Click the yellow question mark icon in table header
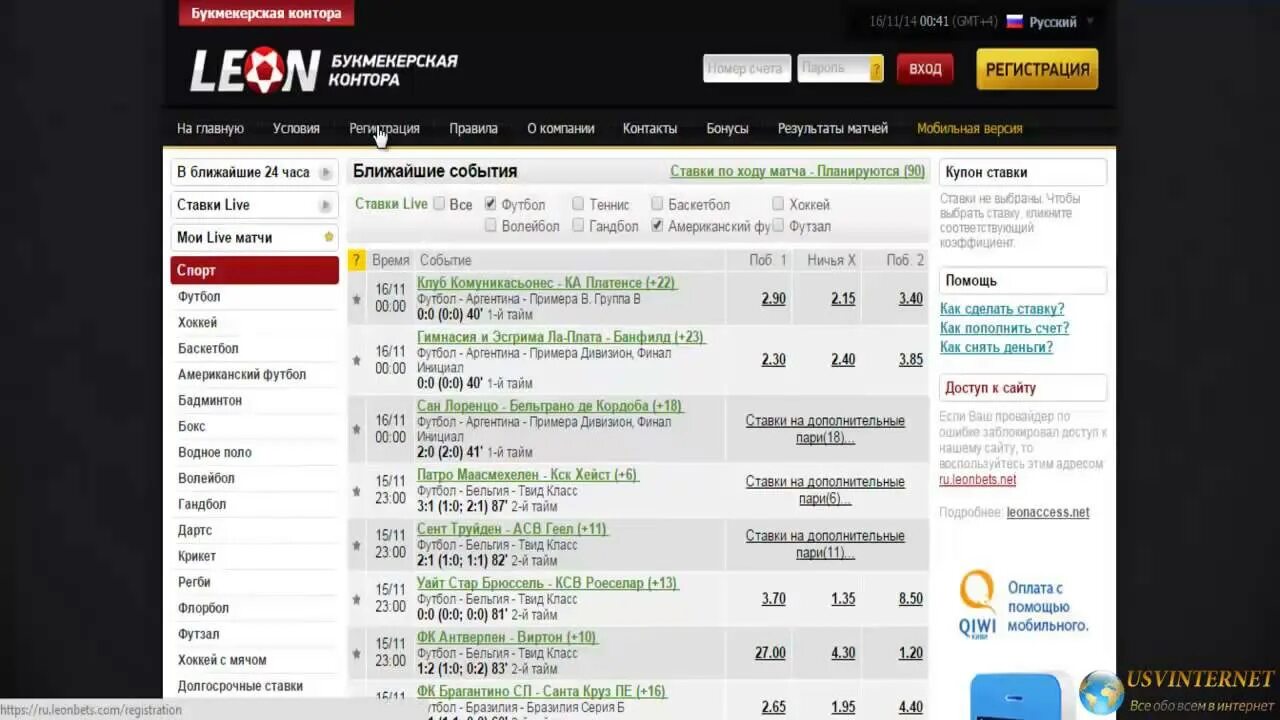The height and width of the screenshot is (720, 1280). coord(357,260)
